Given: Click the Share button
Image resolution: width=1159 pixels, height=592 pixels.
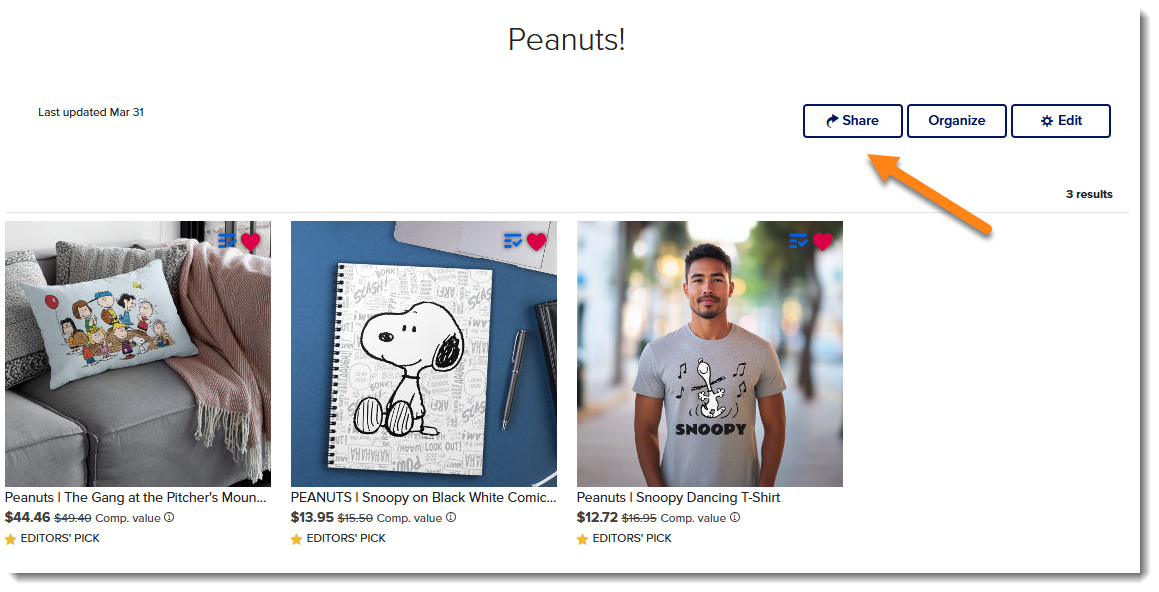Looking at the screenshot, I should [852, 121].
